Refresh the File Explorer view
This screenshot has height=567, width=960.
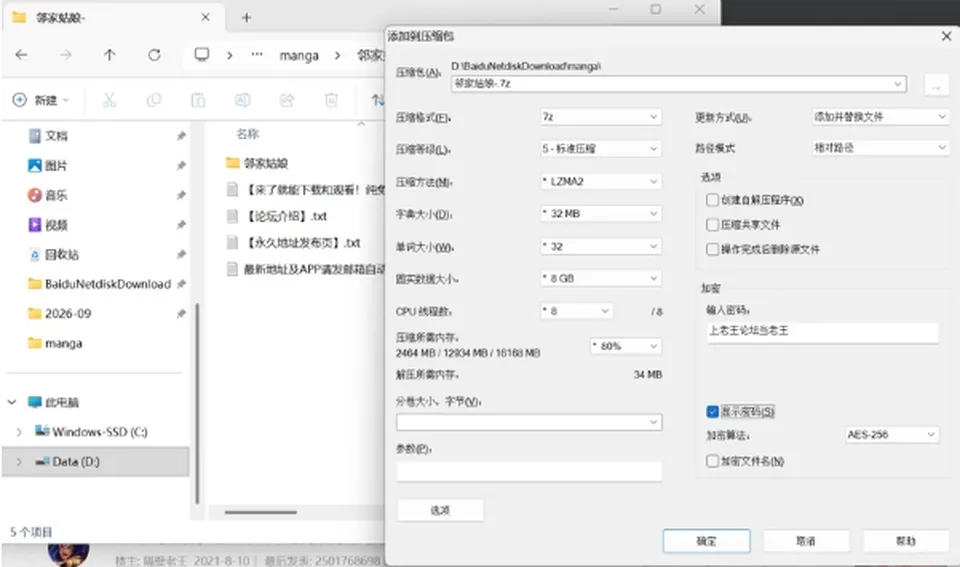pos(154,55)
